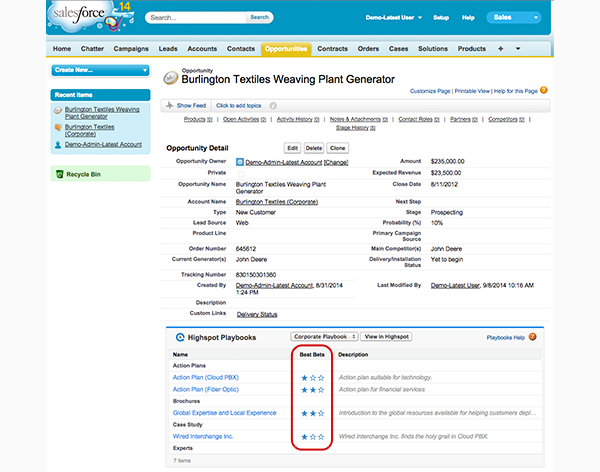
Task: Click the owner avatar icon beside Opportunity Owner
Action: coord(240,161)
